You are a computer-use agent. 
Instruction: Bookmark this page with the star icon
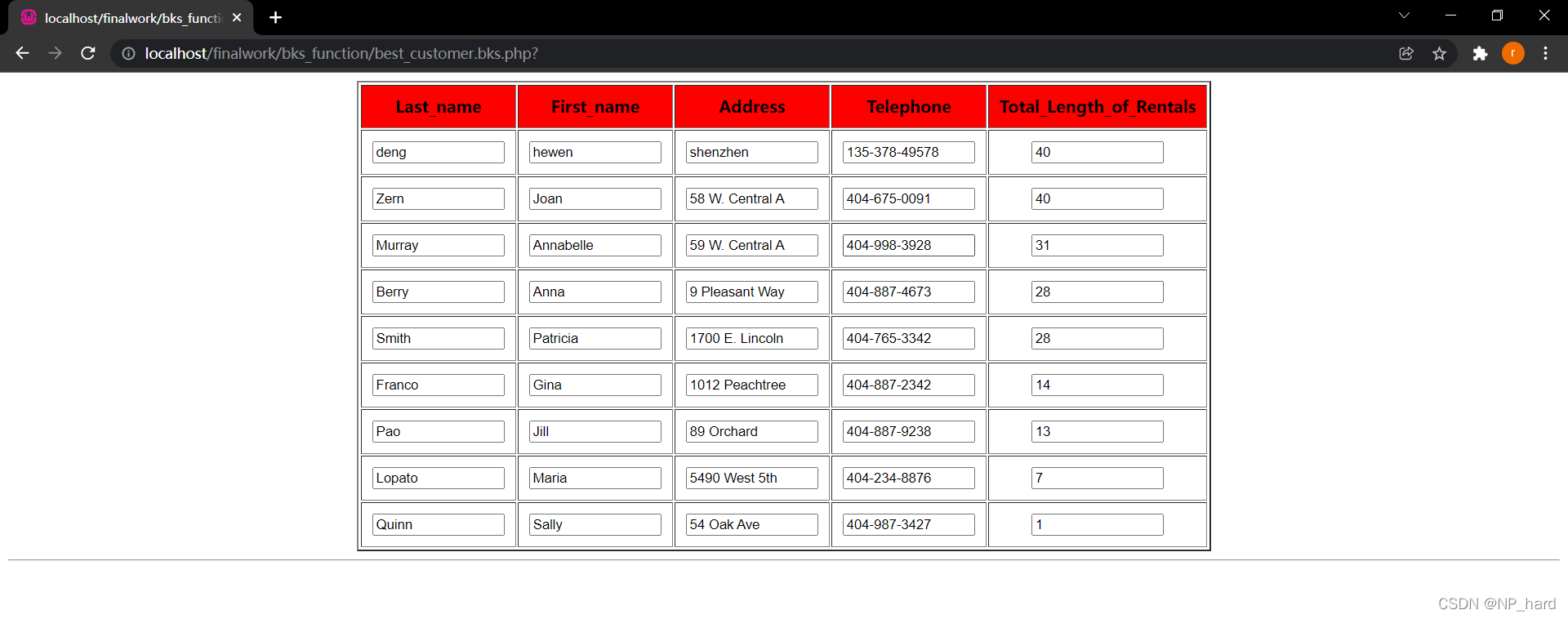1439,53
